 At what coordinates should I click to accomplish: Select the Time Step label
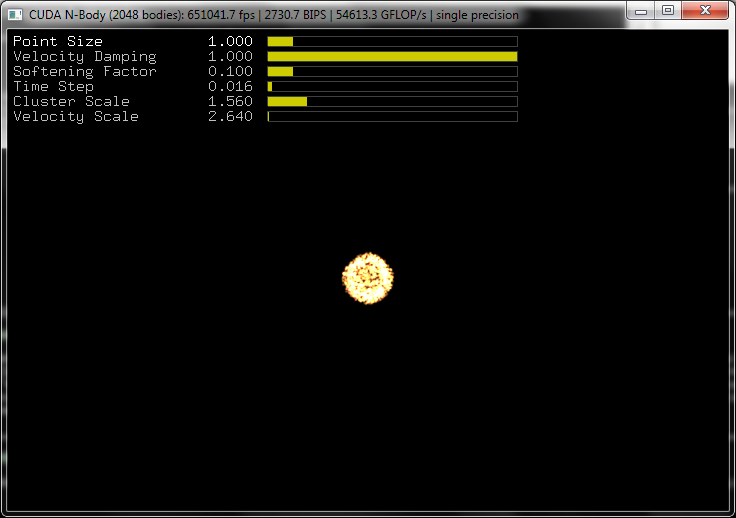pos(53,87)
